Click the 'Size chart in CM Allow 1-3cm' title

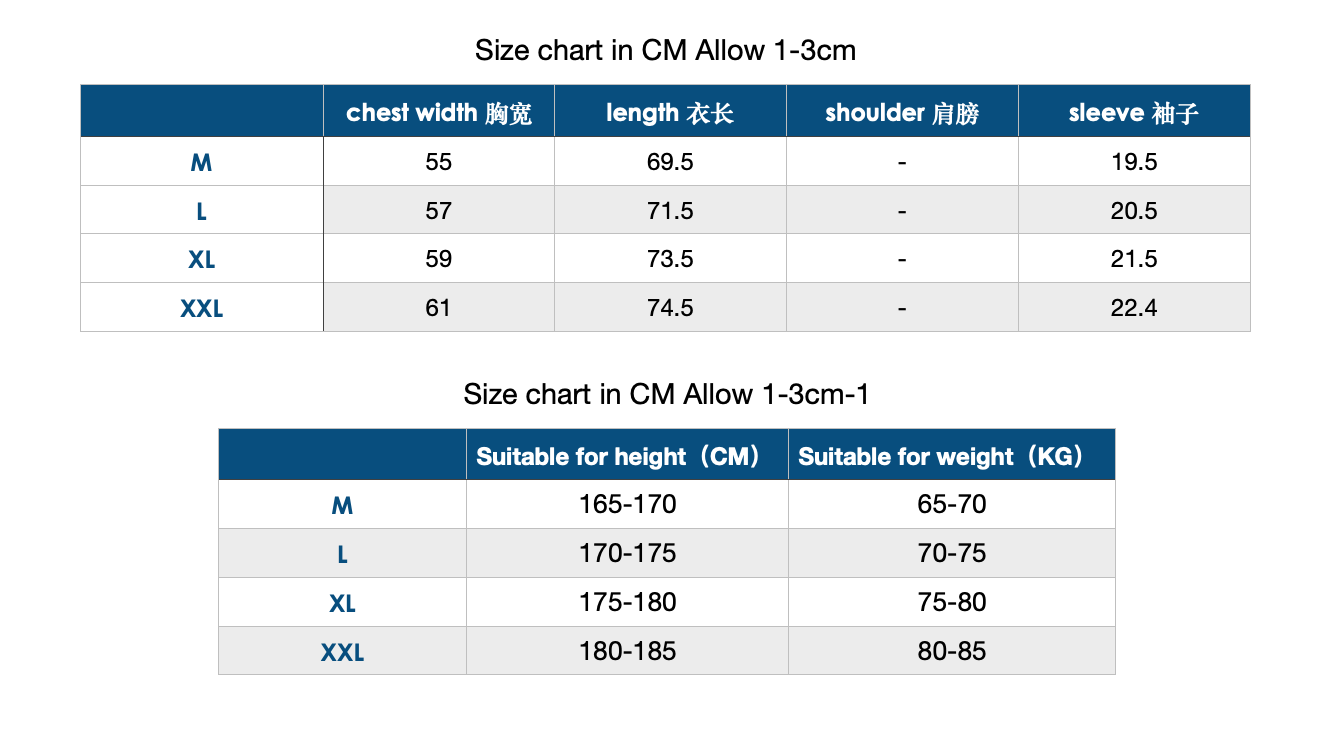665,50
